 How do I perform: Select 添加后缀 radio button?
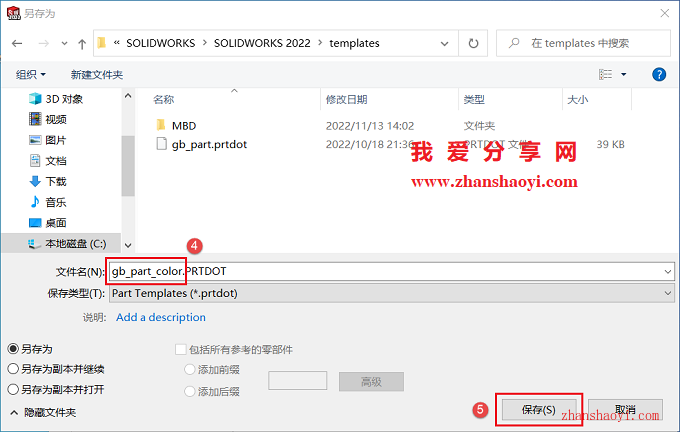pyautogui.click(x=190, y=391)
